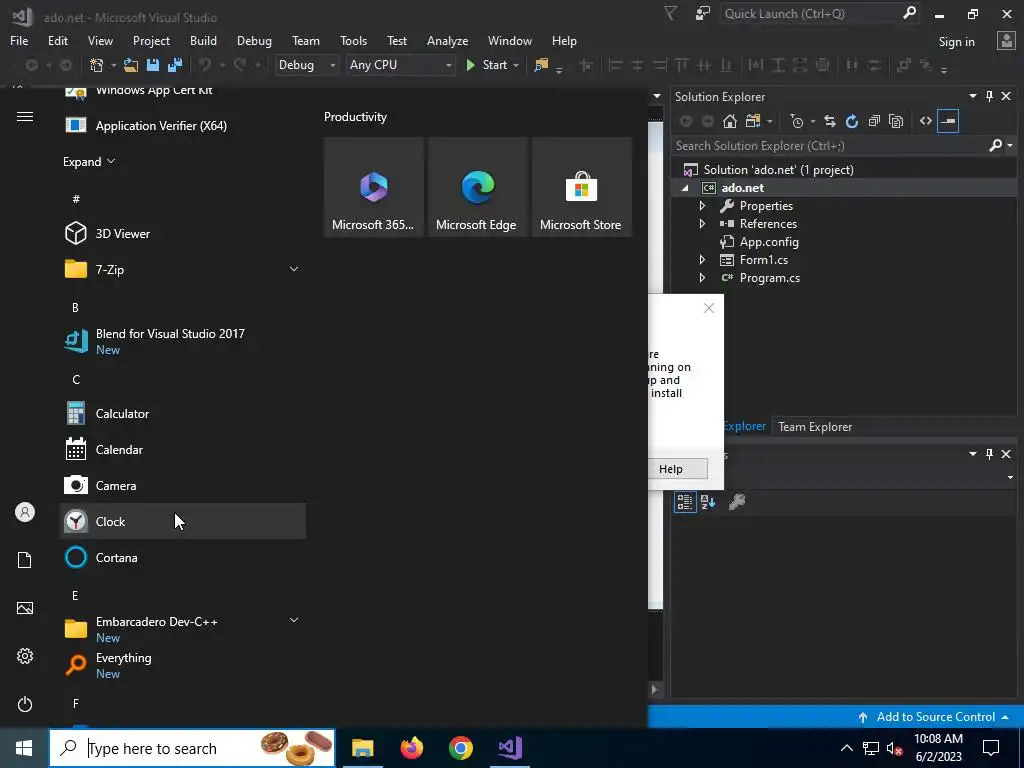Expand the Form1.cs node
The height and width of the screenshot is (768, 1024).
point(702,260)
